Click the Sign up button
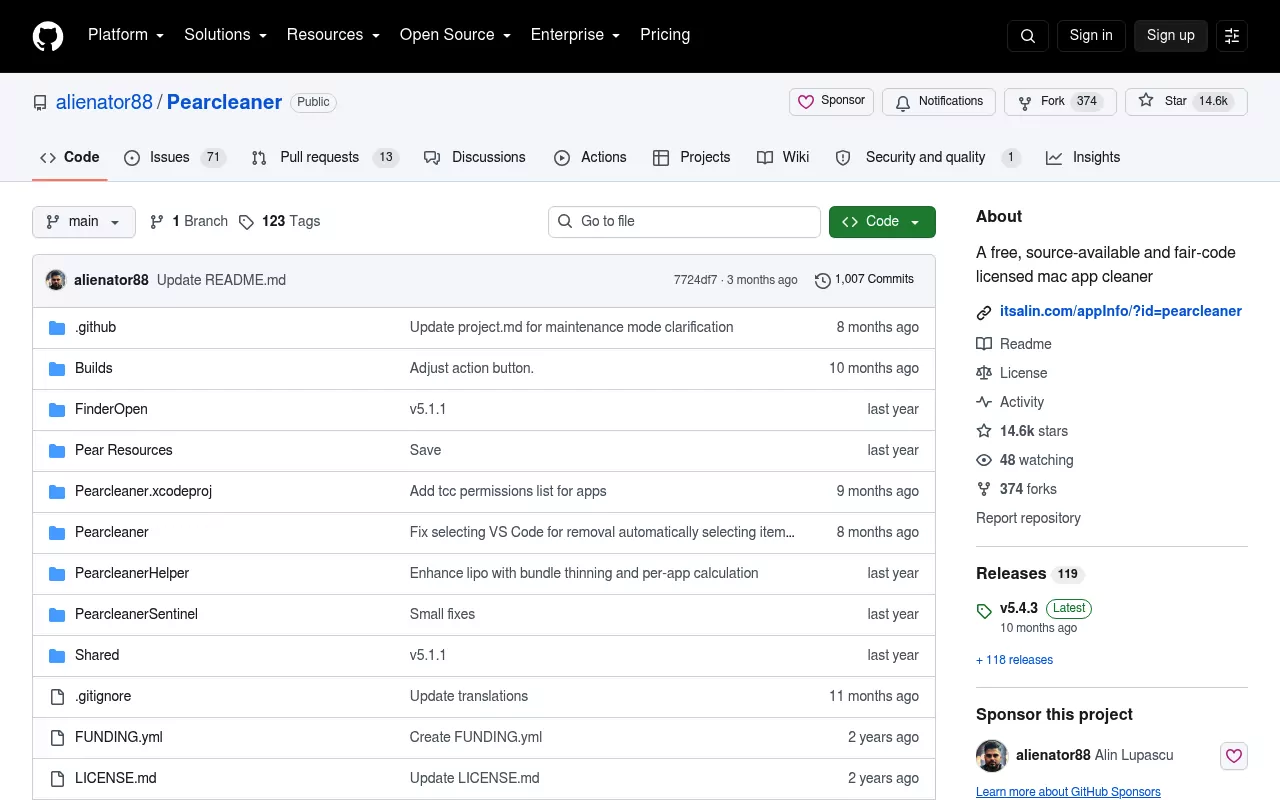Viewport: 1280px width, 800px height. point(1171,36)
